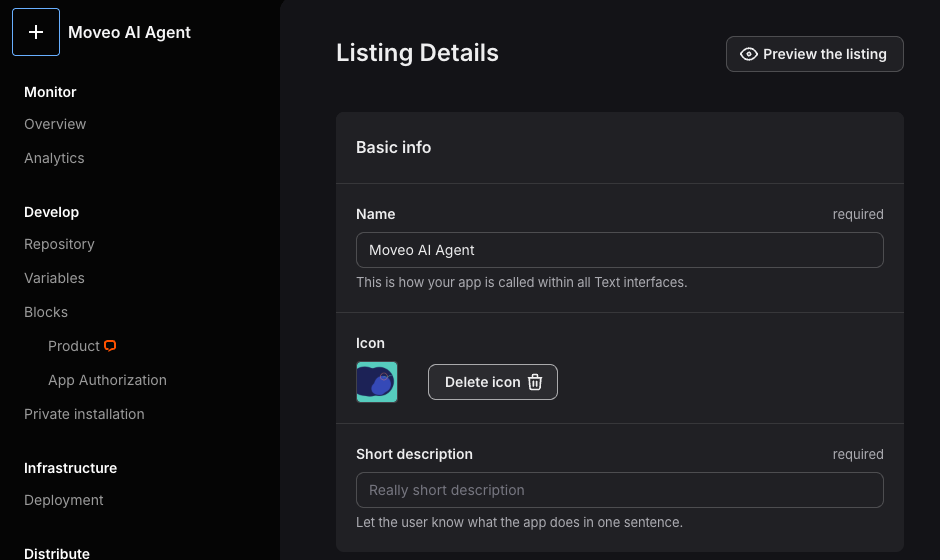Click the Distribute section heading
Image resolution: width=940 pixels, height=560 pixels.
tap(57, 553)
